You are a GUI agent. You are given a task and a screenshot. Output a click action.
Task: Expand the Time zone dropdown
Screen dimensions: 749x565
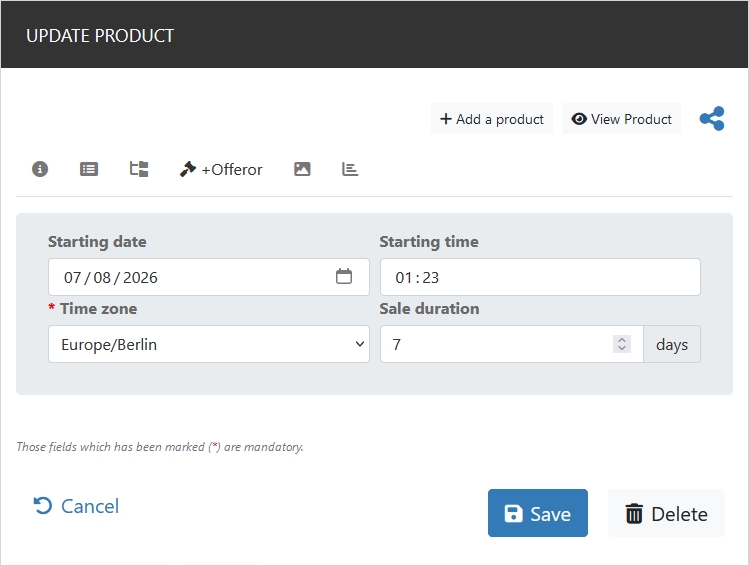coord(208,344)
